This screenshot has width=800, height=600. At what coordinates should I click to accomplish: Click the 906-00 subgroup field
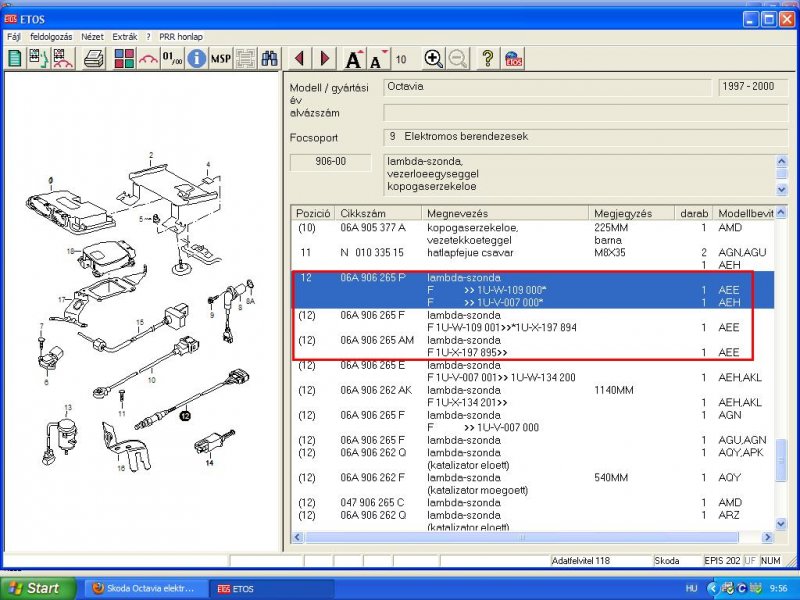(331, 162)
